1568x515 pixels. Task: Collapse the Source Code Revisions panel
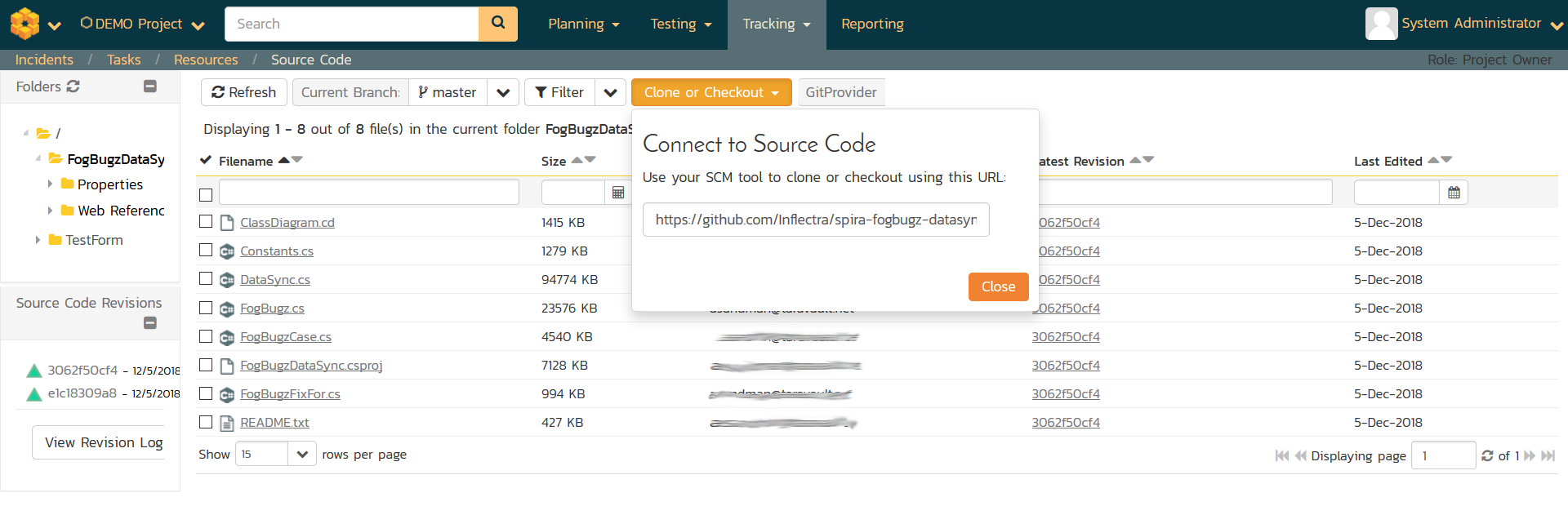click(150, 323)
